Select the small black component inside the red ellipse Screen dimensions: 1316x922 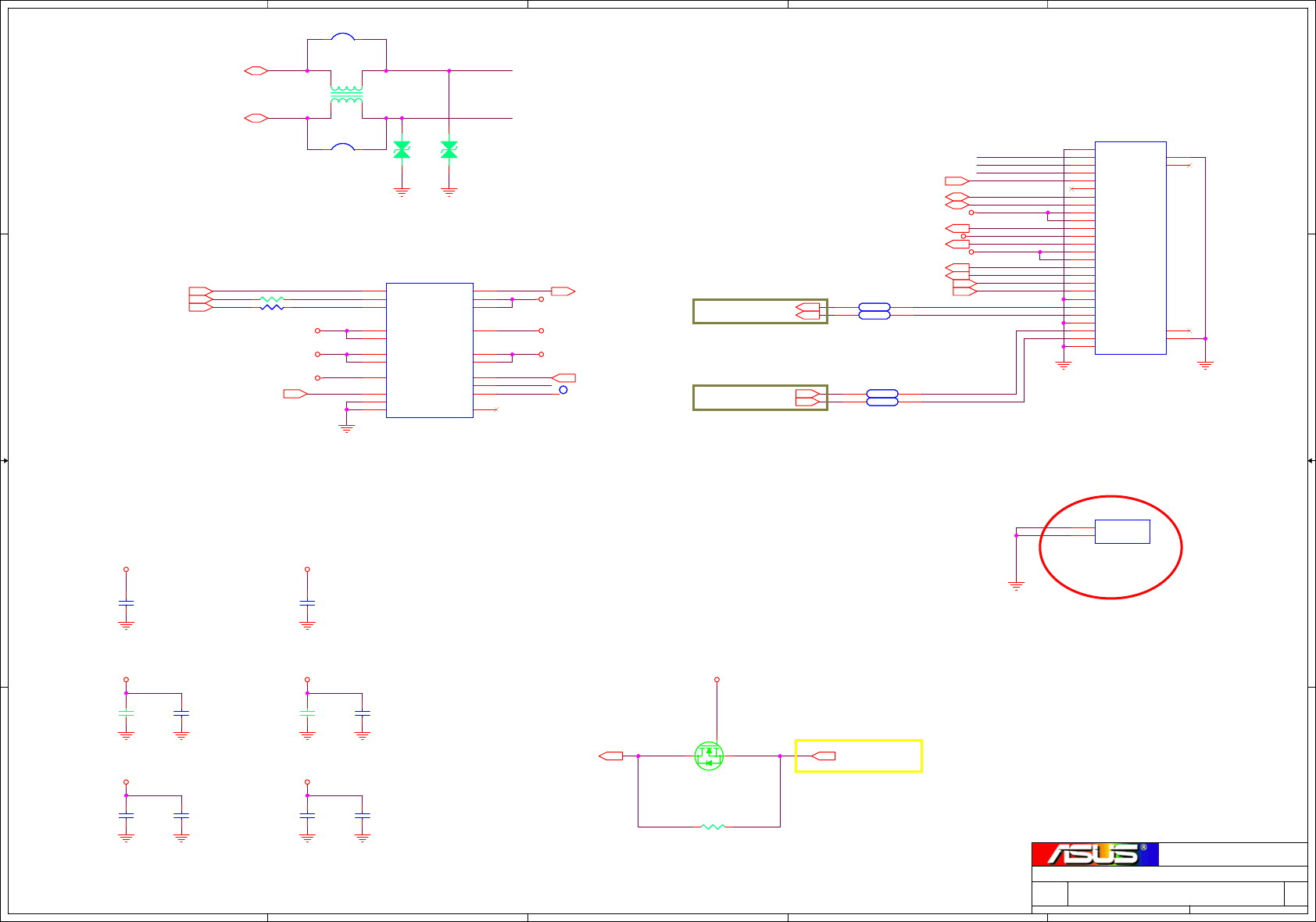click(1122, 531)
